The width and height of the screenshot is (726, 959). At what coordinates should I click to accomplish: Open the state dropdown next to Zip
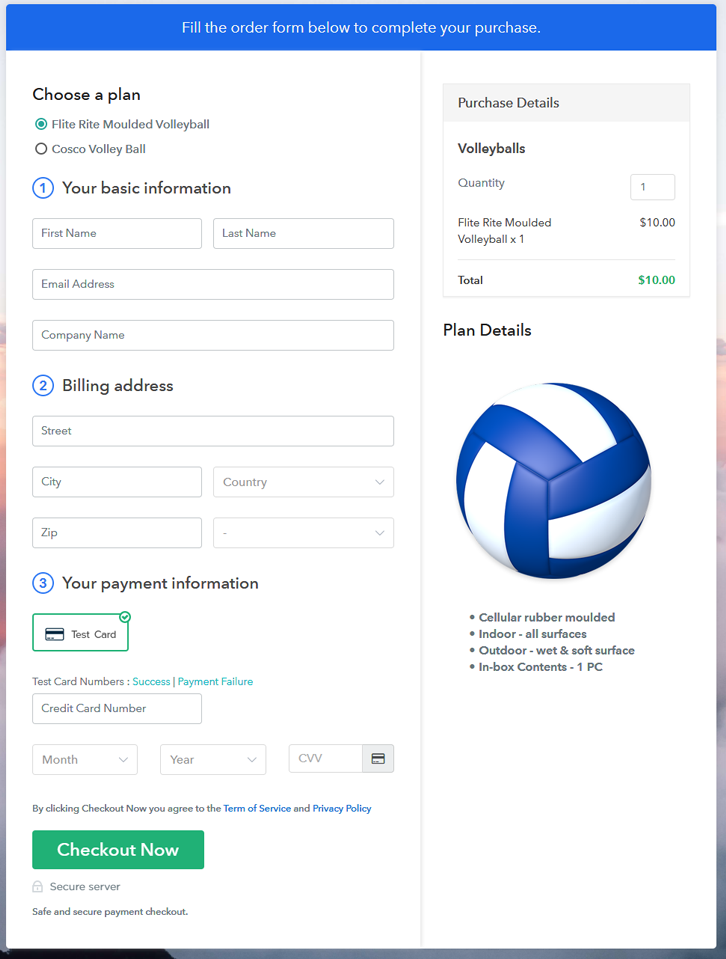303,533
